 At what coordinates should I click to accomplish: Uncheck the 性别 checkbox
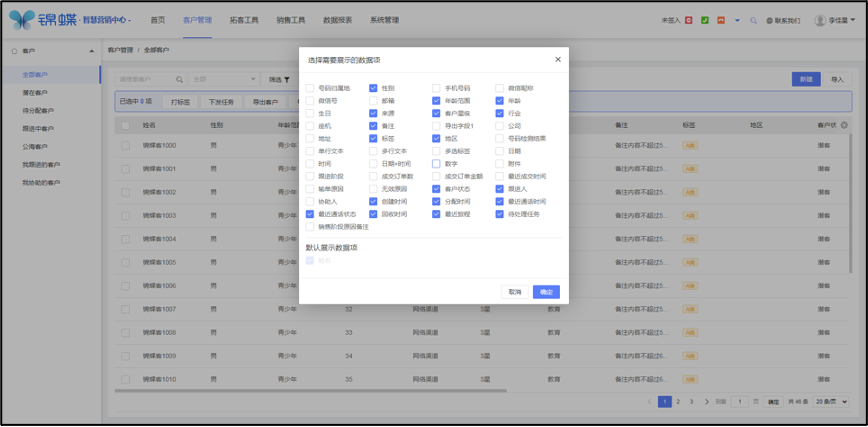(x=373, y=88)
